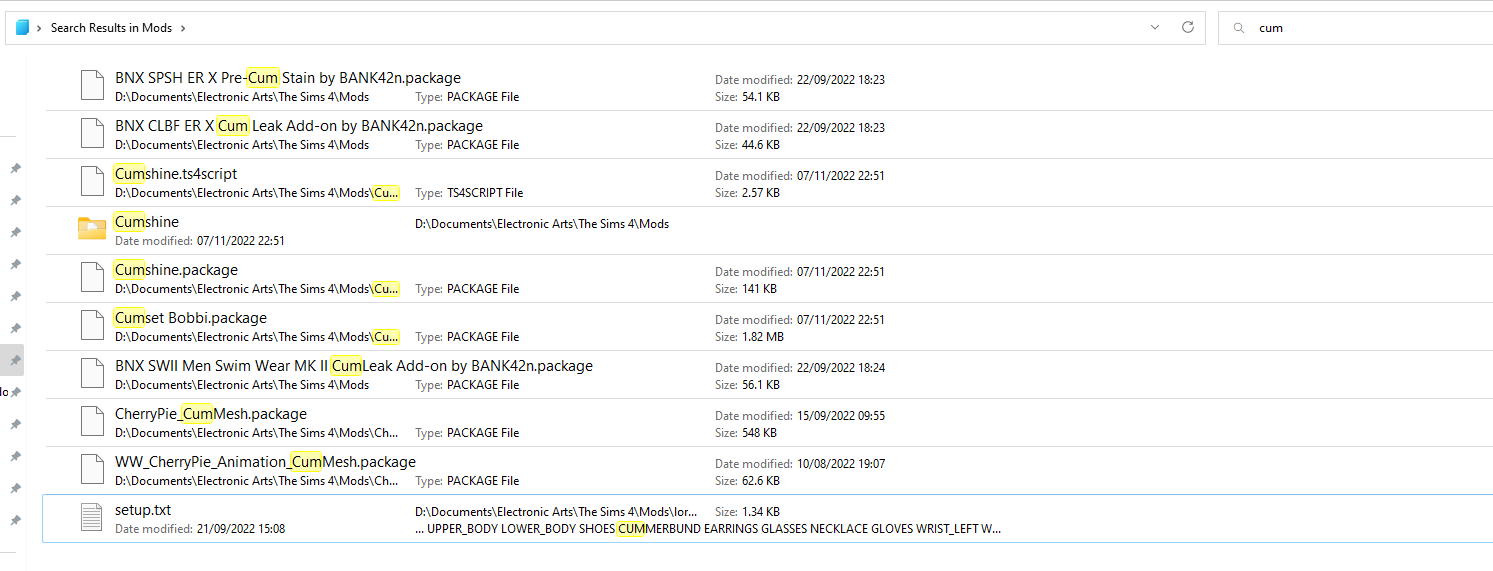Select CherryPie_ Mesh.package file icon
Viewport: 1493px width, 571px height.
(x=92, y=422)
